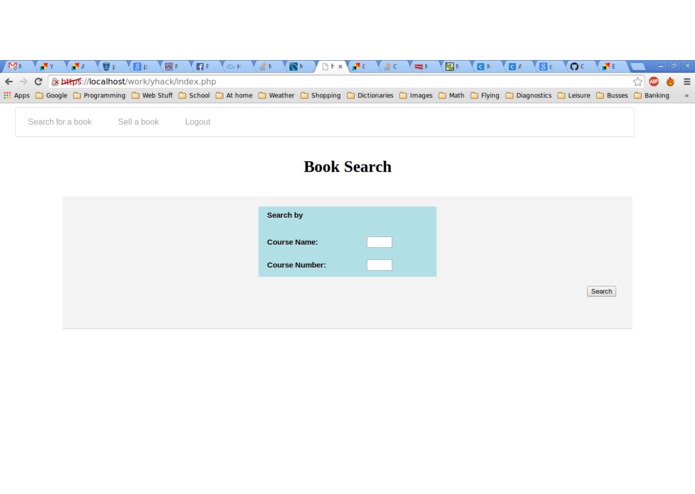Reload the current page
Viewport: 695px width, 494px height.
(x=39, y=82)
